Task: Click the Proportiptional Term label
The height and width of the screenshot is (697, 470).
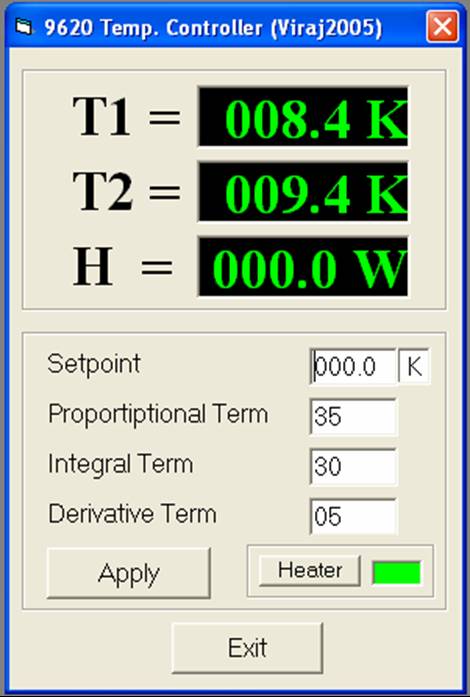Action: coord(158,414)
